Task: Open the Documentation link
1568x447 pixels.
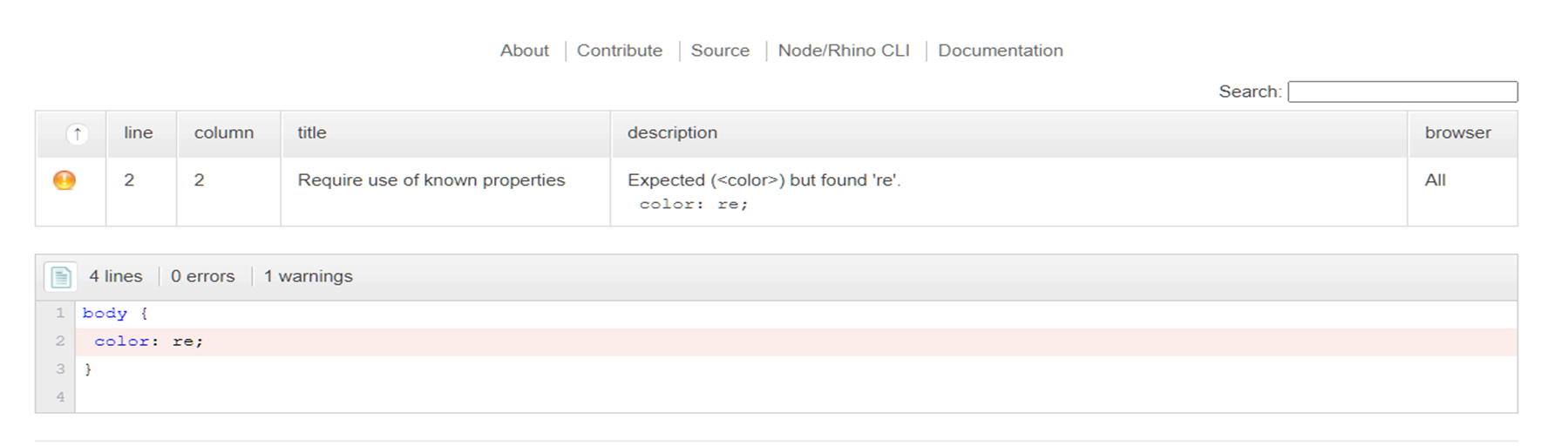Action: (1000, 51)
